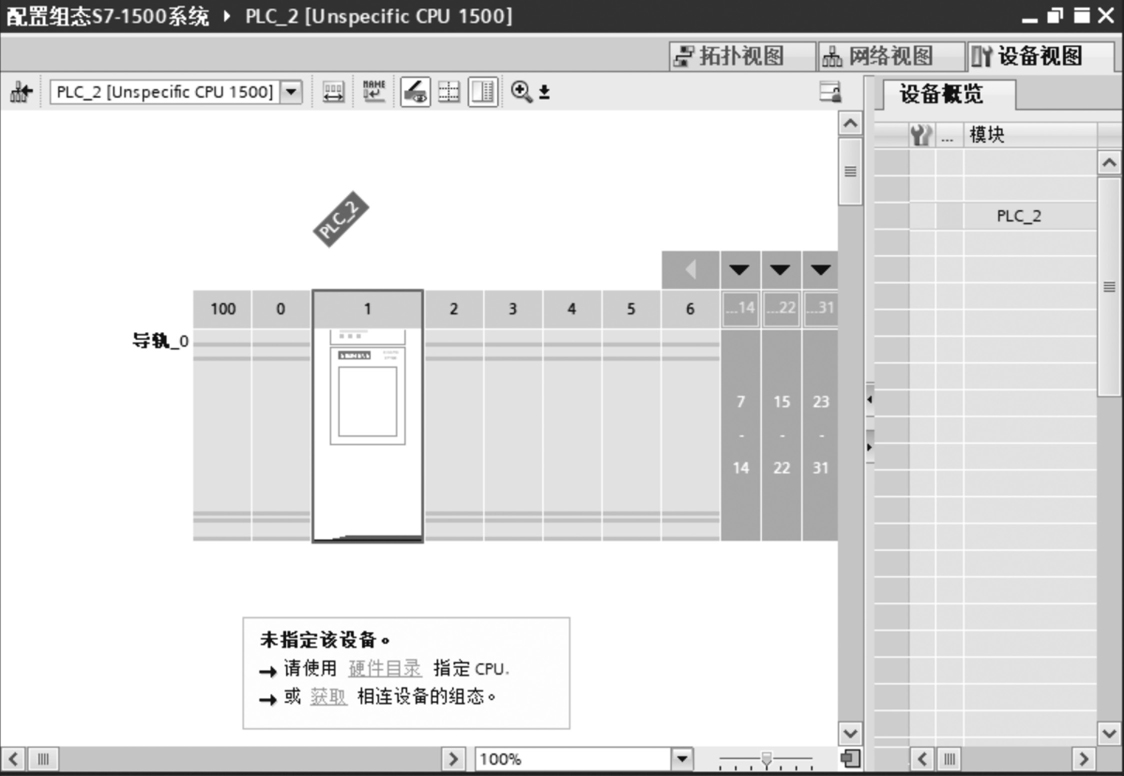Expand slots 15-22 with the down arrow
The width and height of the screenshot is (1124, 776).
click(781, 270)
